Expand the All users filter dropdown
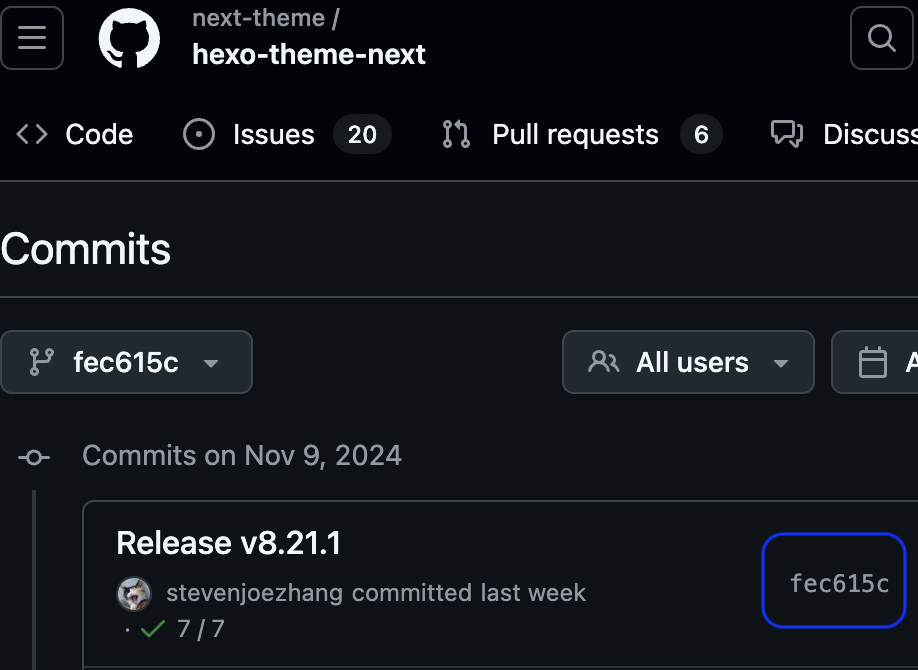The width and height of the screenshot is (918, 670). click(688, 362)
